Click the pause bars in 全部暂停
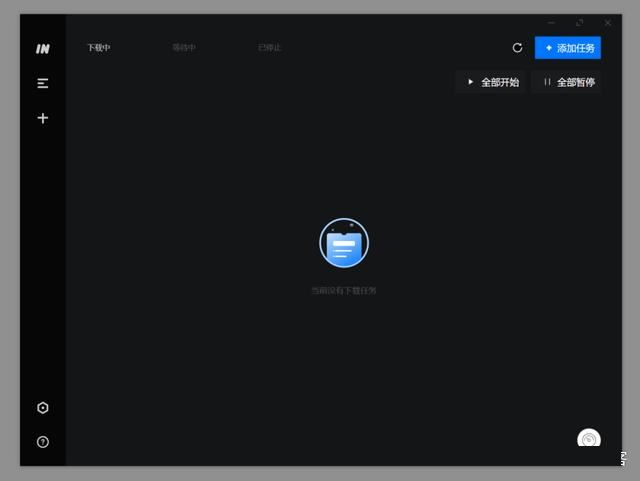640x481 pixels. (x=547, y=82)
